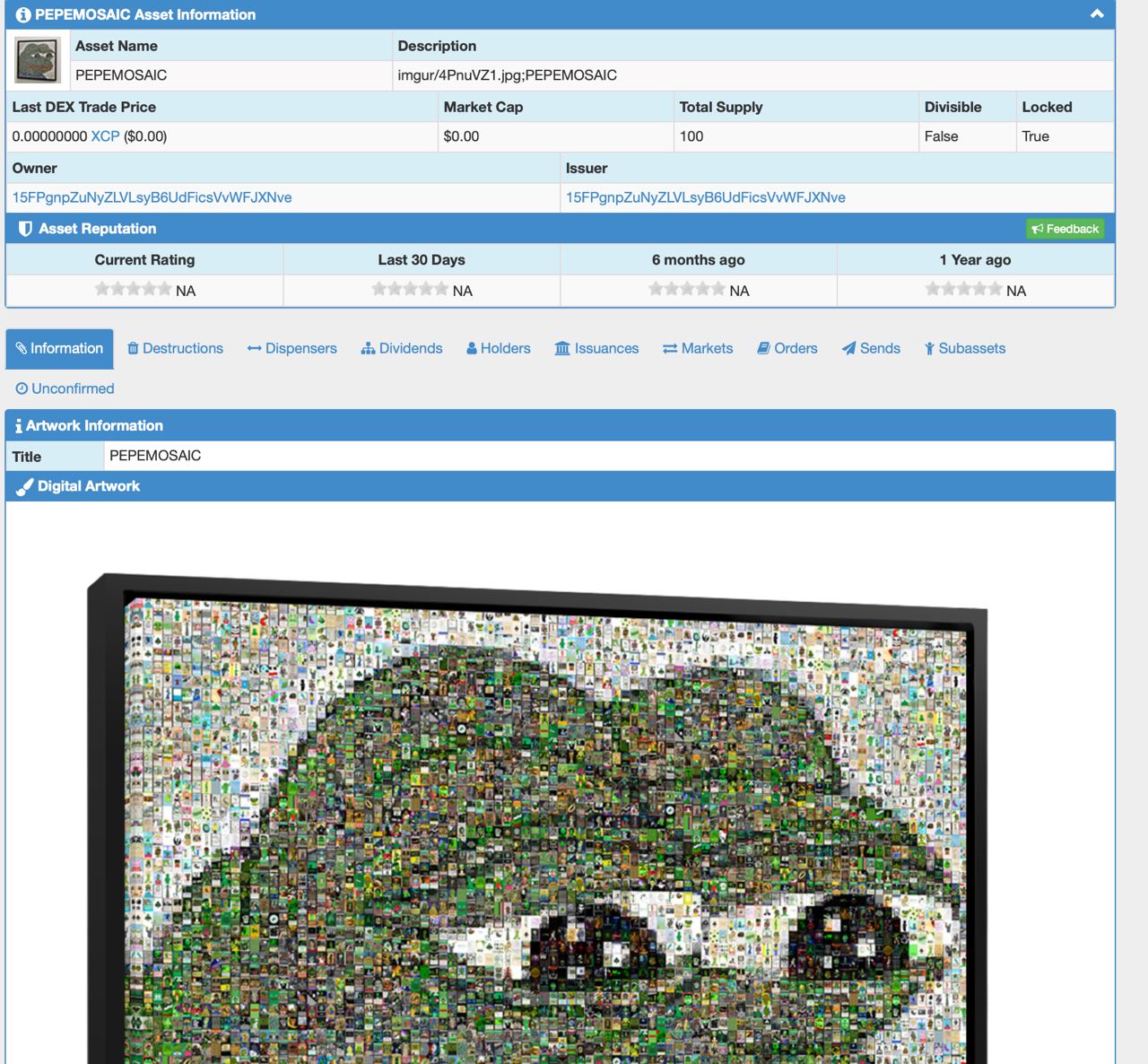Click the info icon beside Artwork Information
The image size is (1148, 1064).
tap(19, 426)
